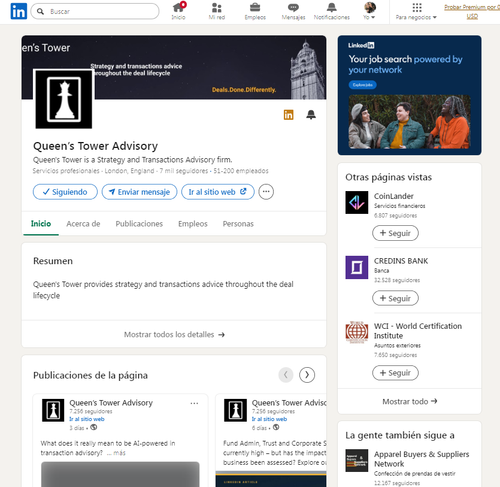Click the Apparel Buyers & Suppliers logo
This screenshot has width=500, height=487.
click(x=357, y=461)
